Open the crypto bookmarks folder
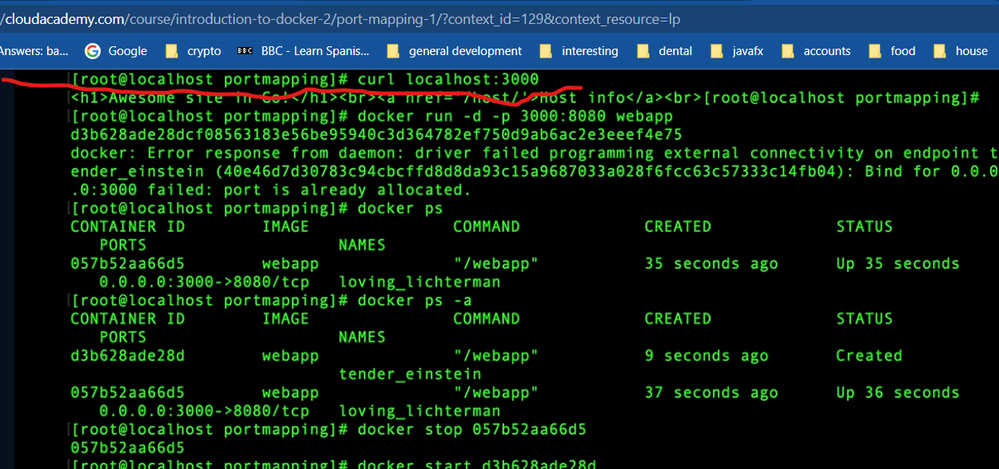The height and width of the screenshot is (469, 999). click(x=193, y=51)
